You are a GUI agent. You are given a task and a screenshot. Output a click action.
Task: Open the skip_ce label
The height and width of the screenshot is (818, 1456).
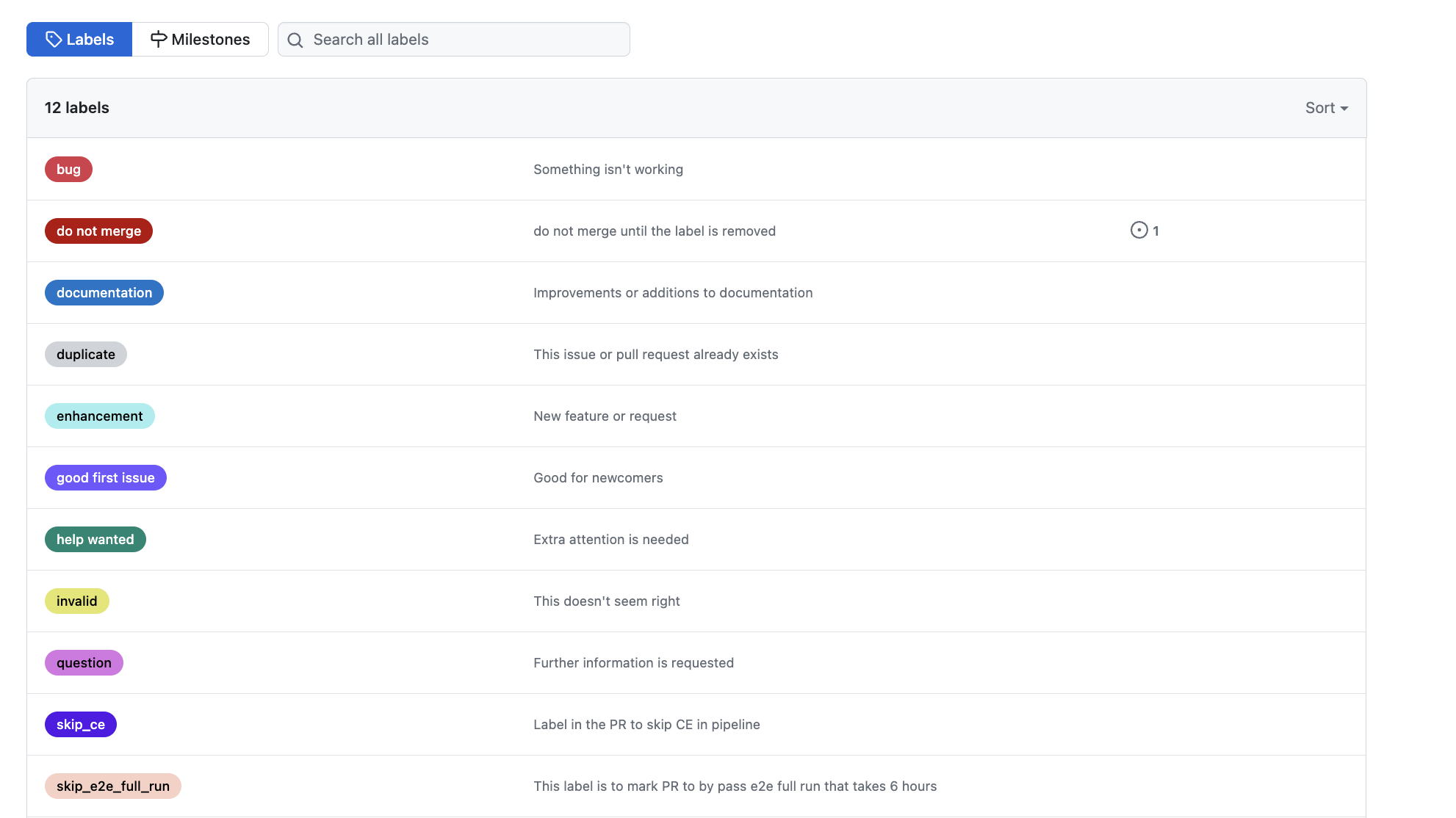pos(81,725)
